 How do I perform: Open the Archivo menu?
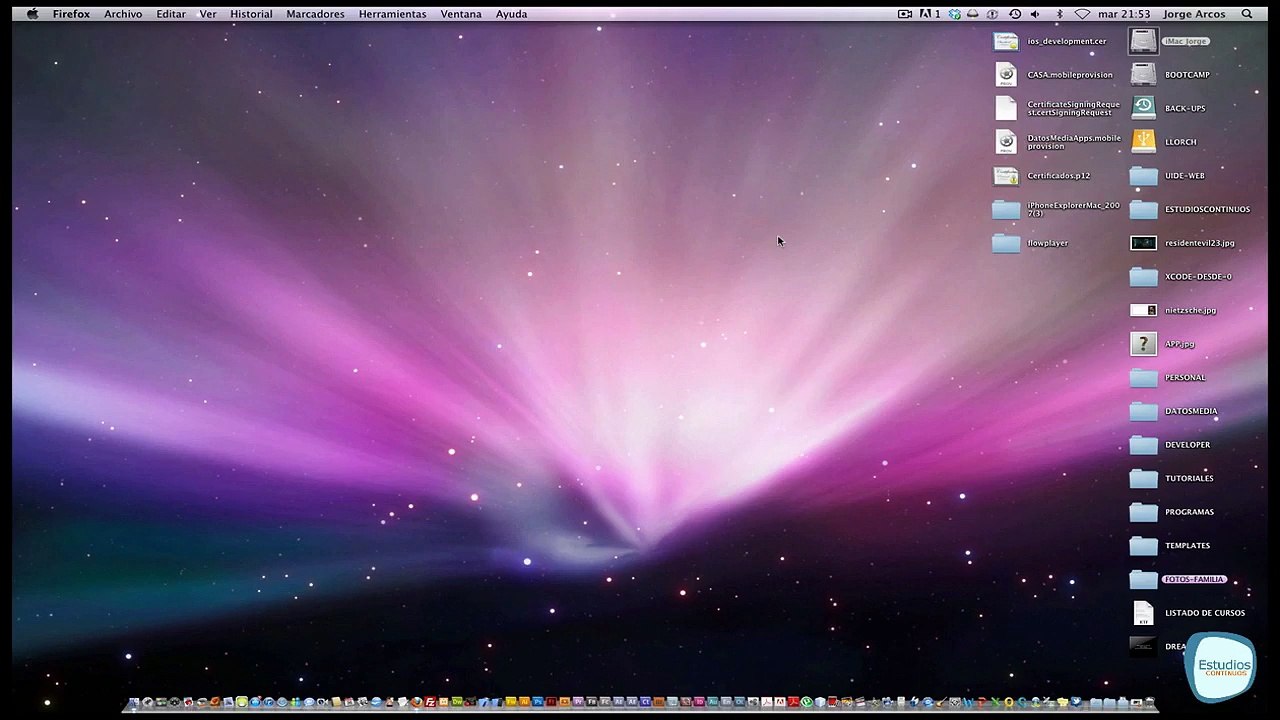(x=123, y=14)
